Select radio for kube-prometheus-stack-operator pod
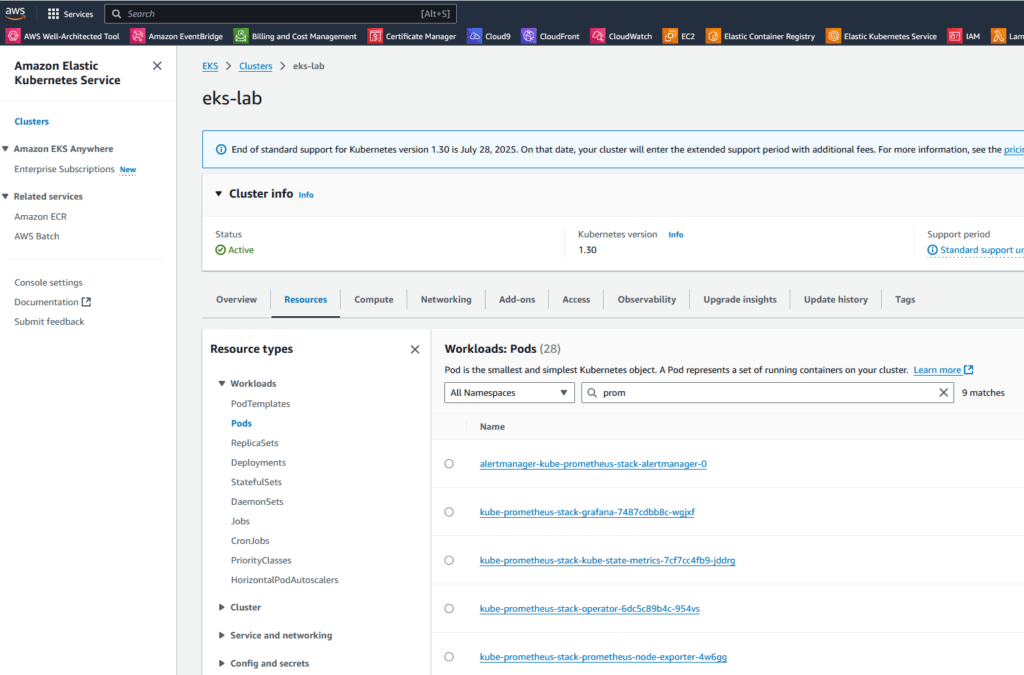Screen dimensions: 1024x675 [x=449, y=608]
